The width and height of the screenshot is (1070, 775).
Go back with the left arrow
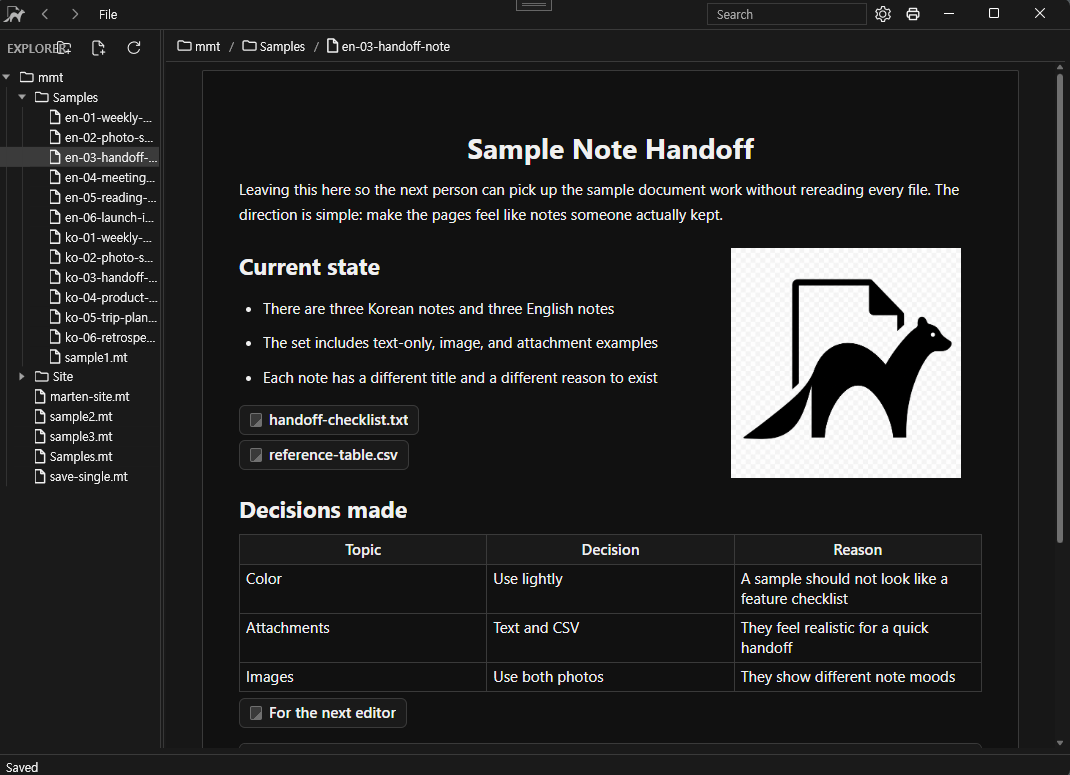(x=45, y=14)
